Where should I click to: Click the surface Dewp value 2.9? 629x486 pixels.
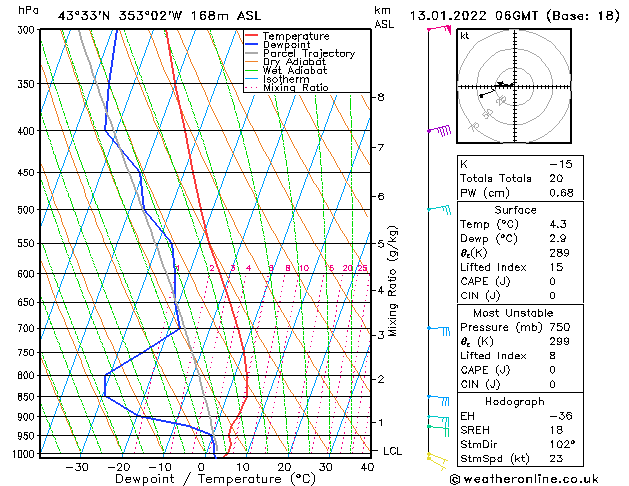(558, 239)
